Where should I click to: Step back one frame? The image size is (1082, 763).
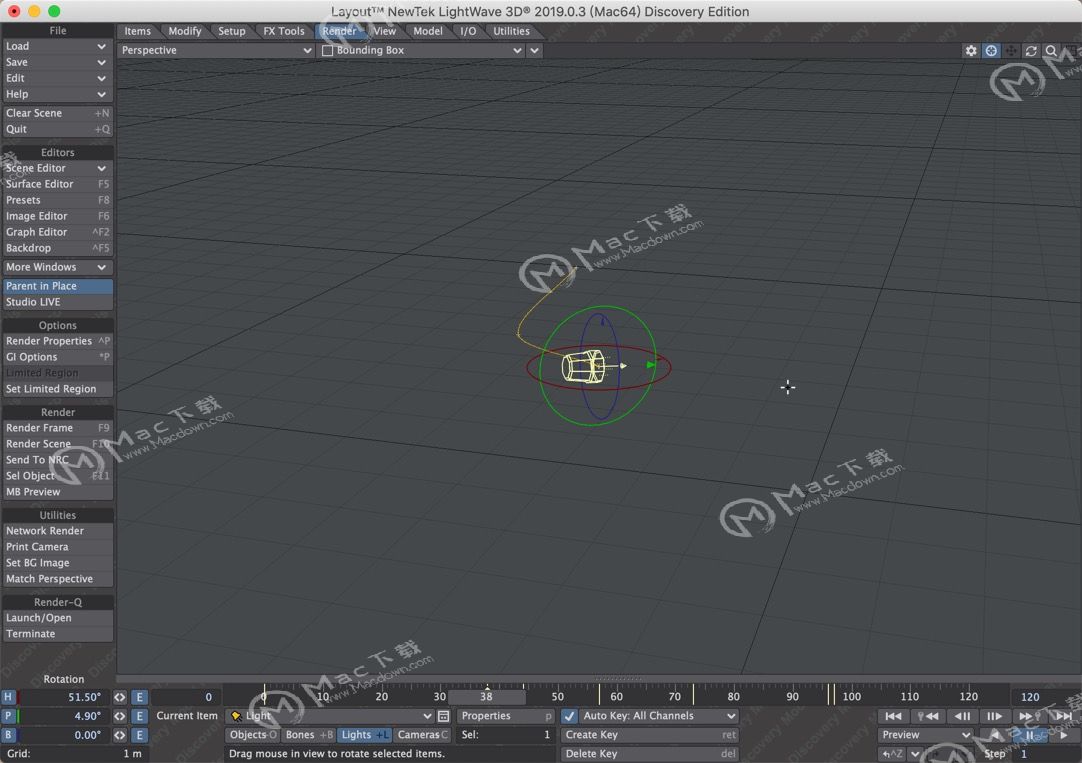pos(961,716)
